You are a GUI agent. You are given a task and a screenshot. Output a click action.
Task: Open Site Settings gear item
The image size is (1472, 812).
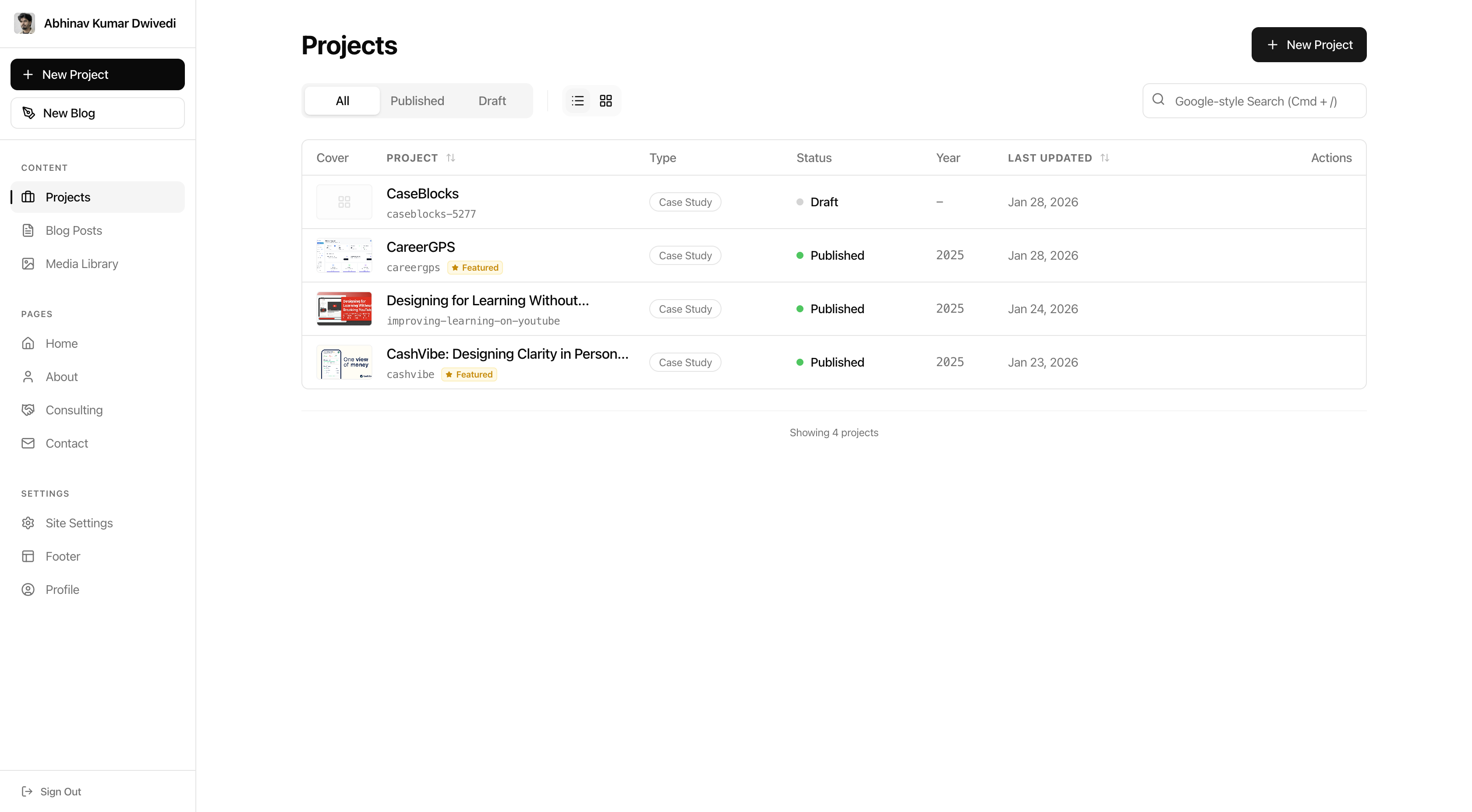[x=79, y=523]
